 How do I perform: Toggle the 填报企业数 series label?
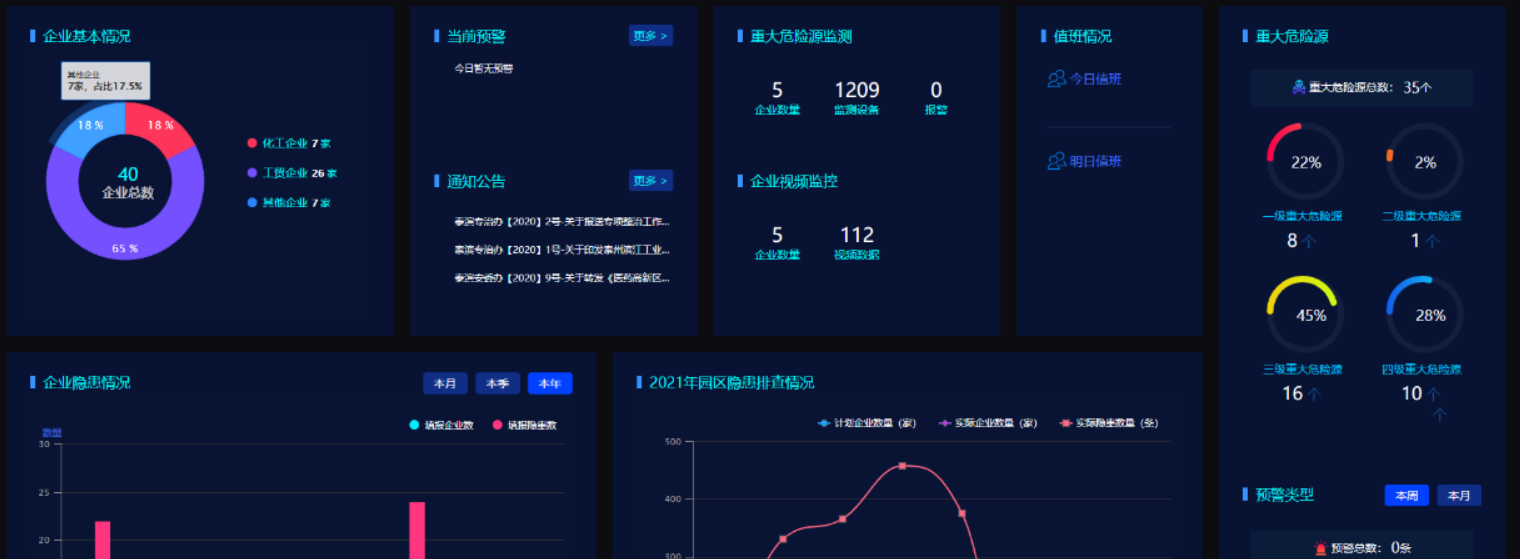(x=449, y=426)
